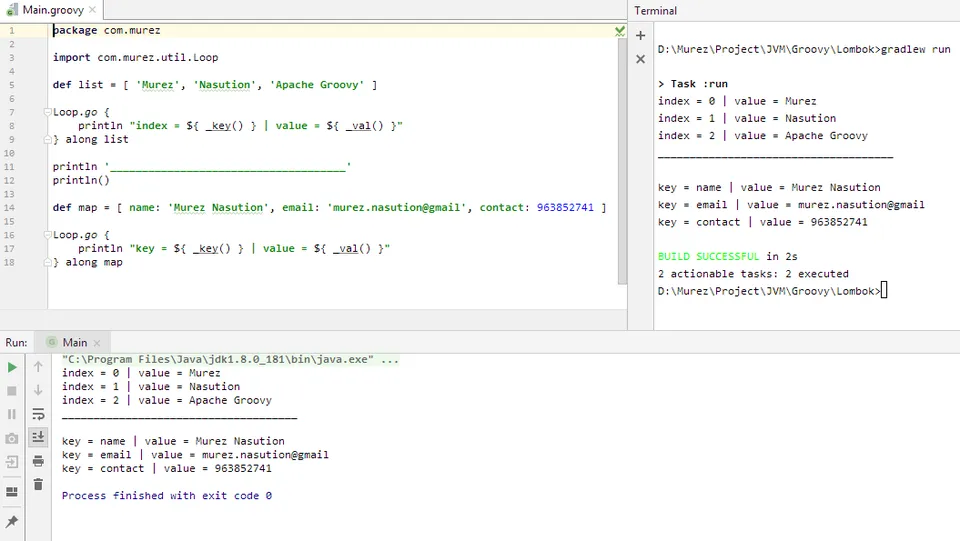Screen dimensions: 960x541
Task: Click the exit icon in Run sidebar
Action: point(12,462)
